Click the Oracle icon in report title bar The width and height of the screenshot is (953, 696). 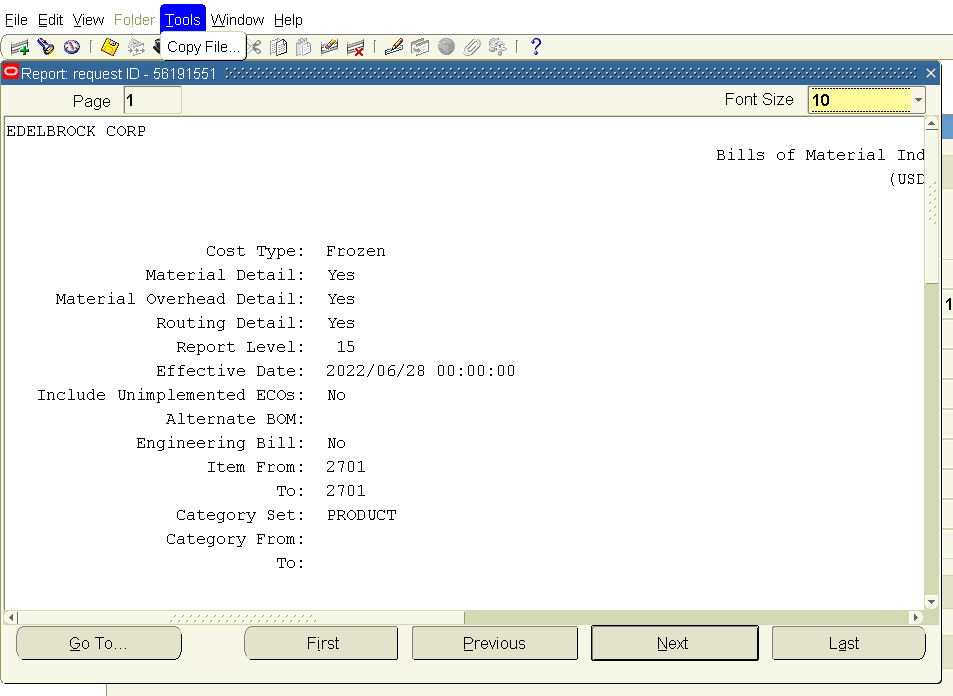pyautogui.click(x=11, y=72)
